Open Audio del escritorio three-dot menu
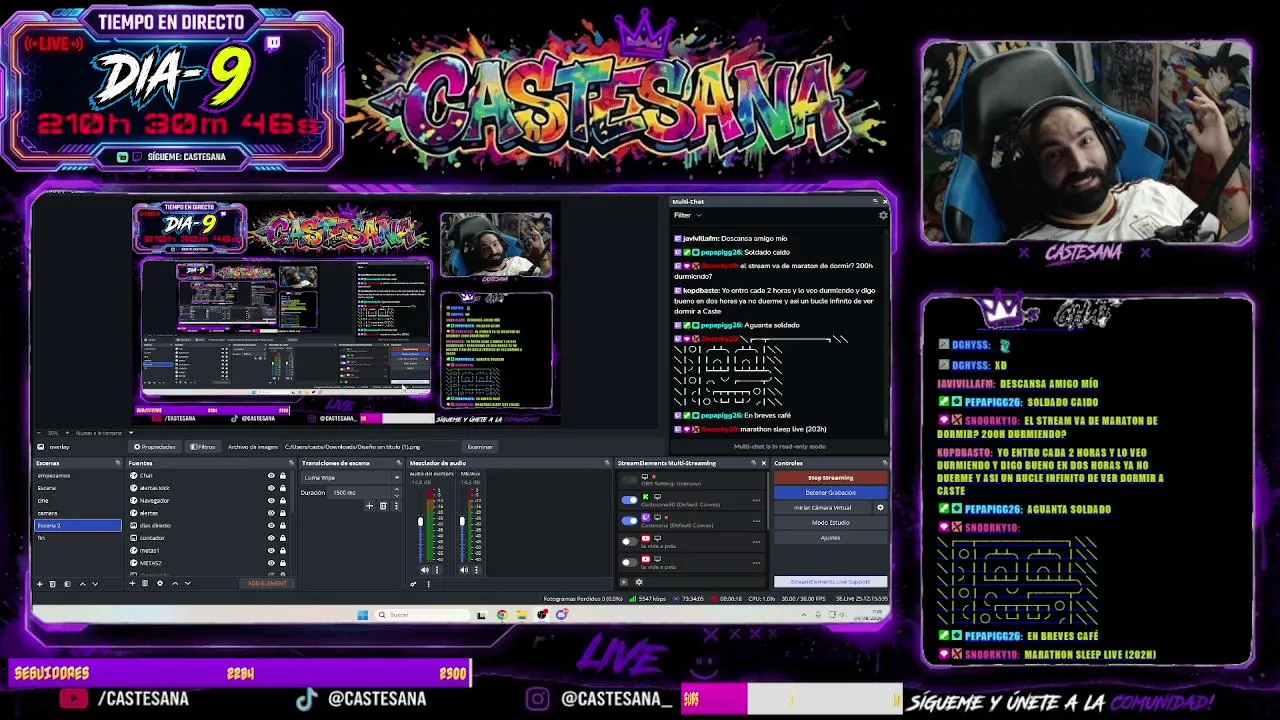This screenshot has height=720, width=1280. [x=437, y=570]
